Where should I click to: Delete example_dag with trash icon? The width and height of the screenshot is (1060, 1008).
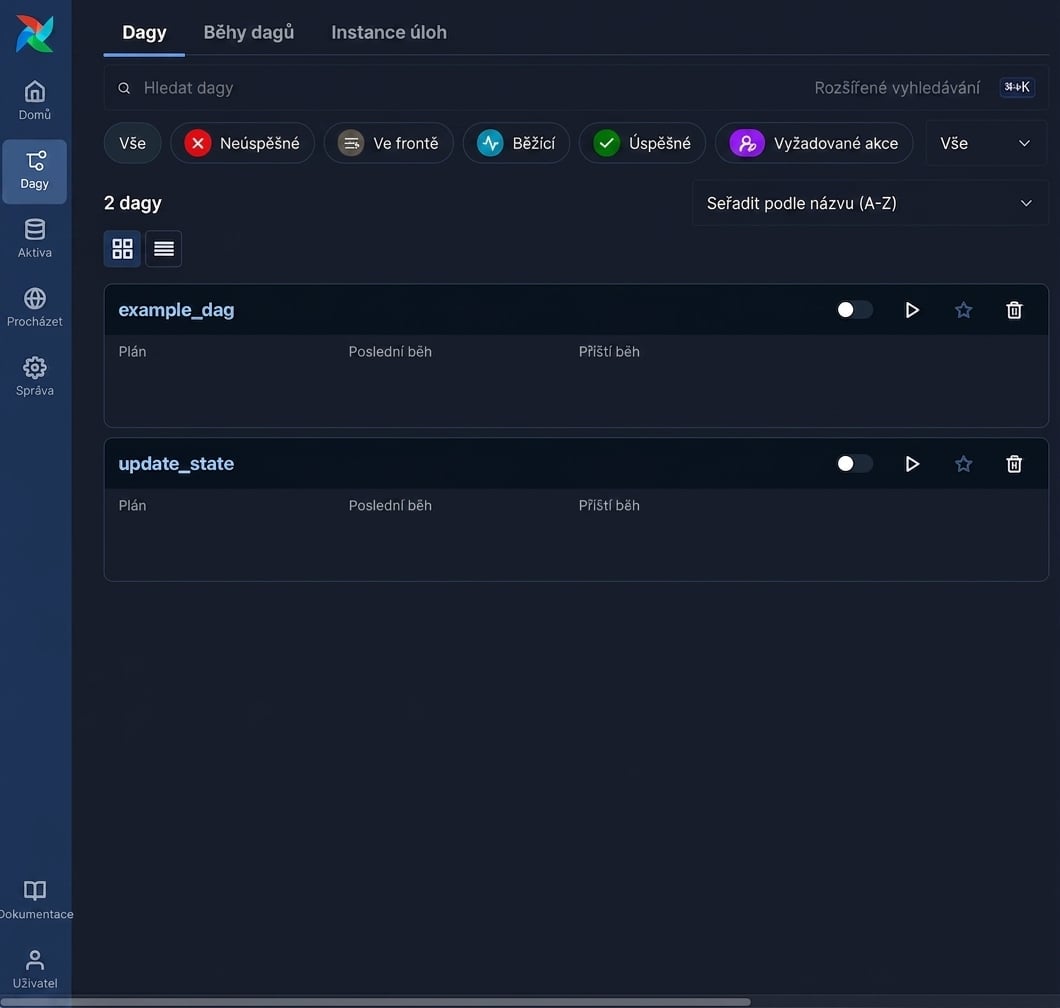pyautogui.click(x=1014, y=310)
